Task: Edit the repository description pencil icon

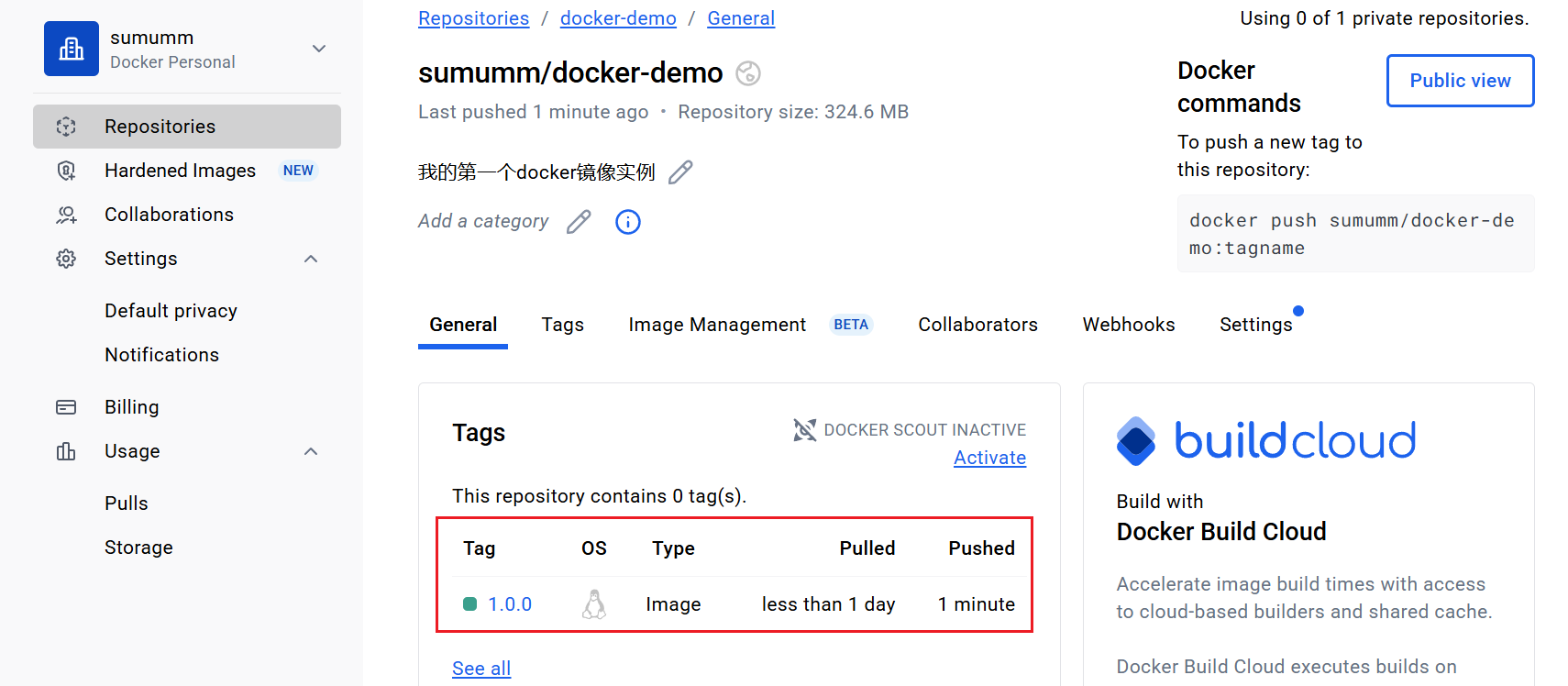Action: [x=679, y=172]
